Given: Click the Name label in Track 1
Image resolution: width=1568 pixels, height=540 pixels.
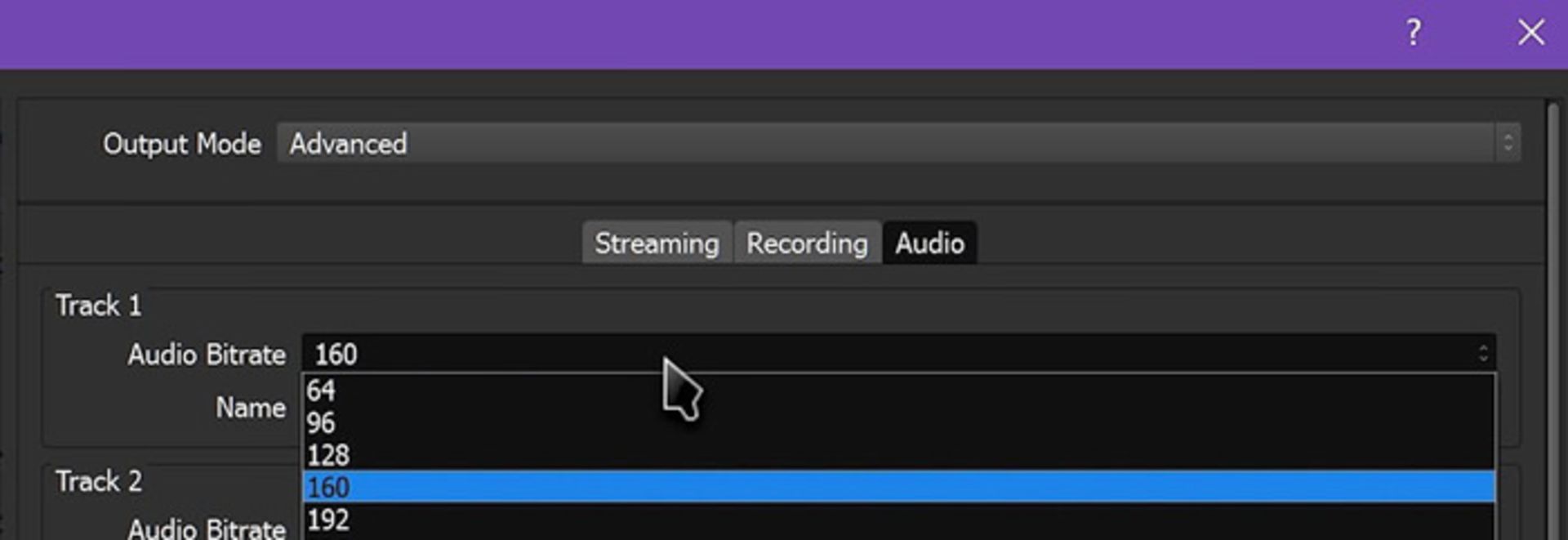Looking at the screenshot, I should pyautogui.click(x=251, y=407).
